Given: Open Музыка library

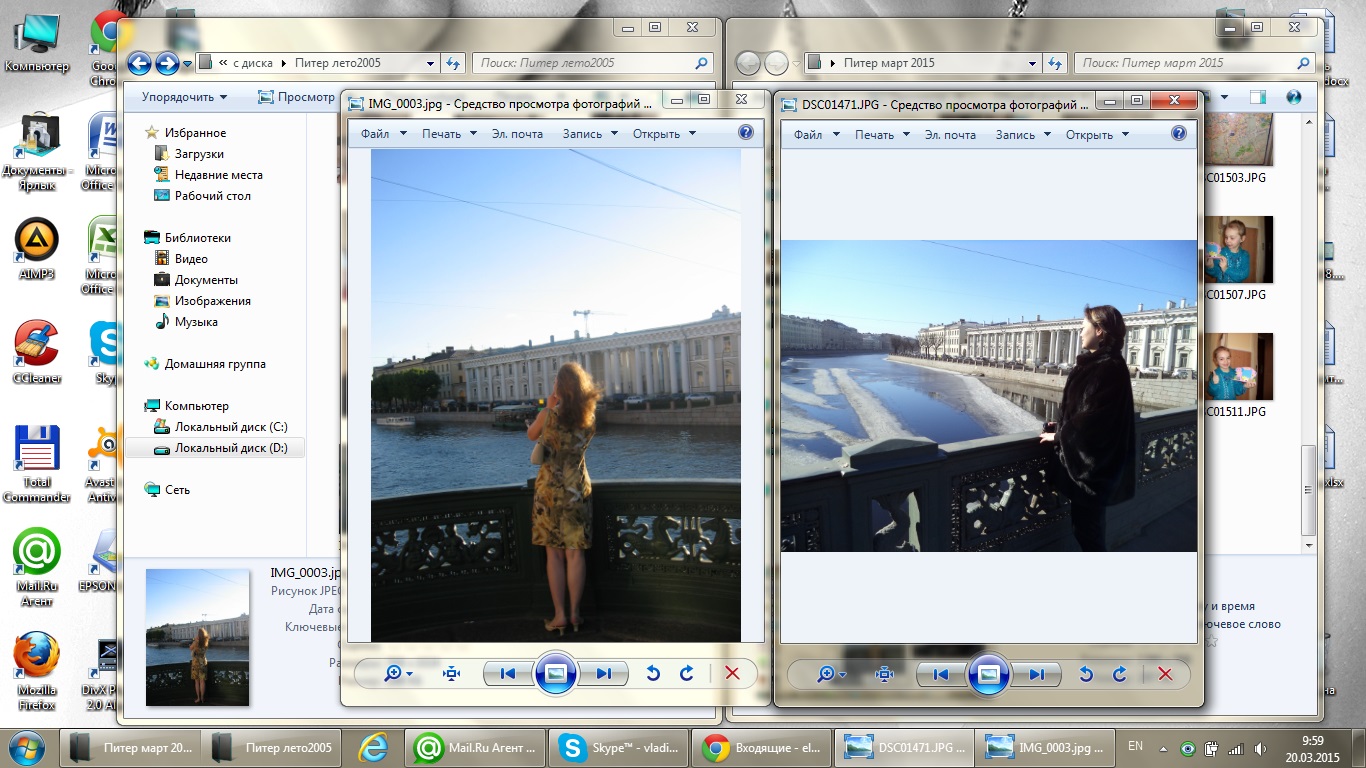Looking at the screenshot, I should pyautogui.click(x=186, y=322).
